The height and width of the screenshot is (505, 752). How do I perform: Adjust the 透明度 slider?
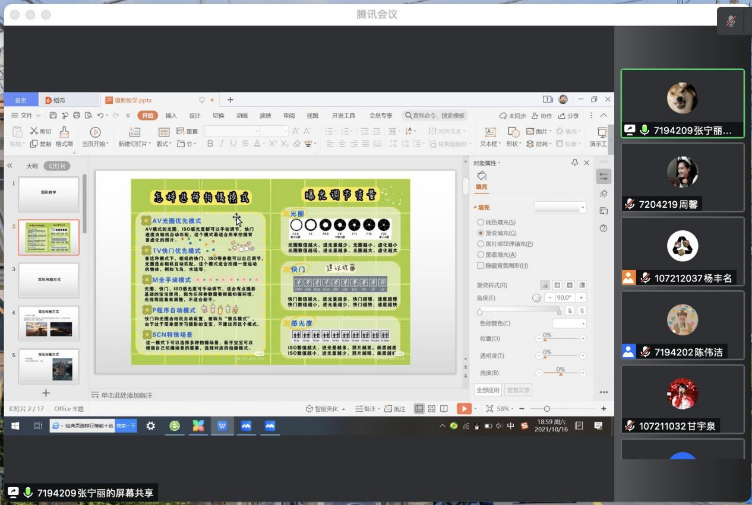(546, 354)
